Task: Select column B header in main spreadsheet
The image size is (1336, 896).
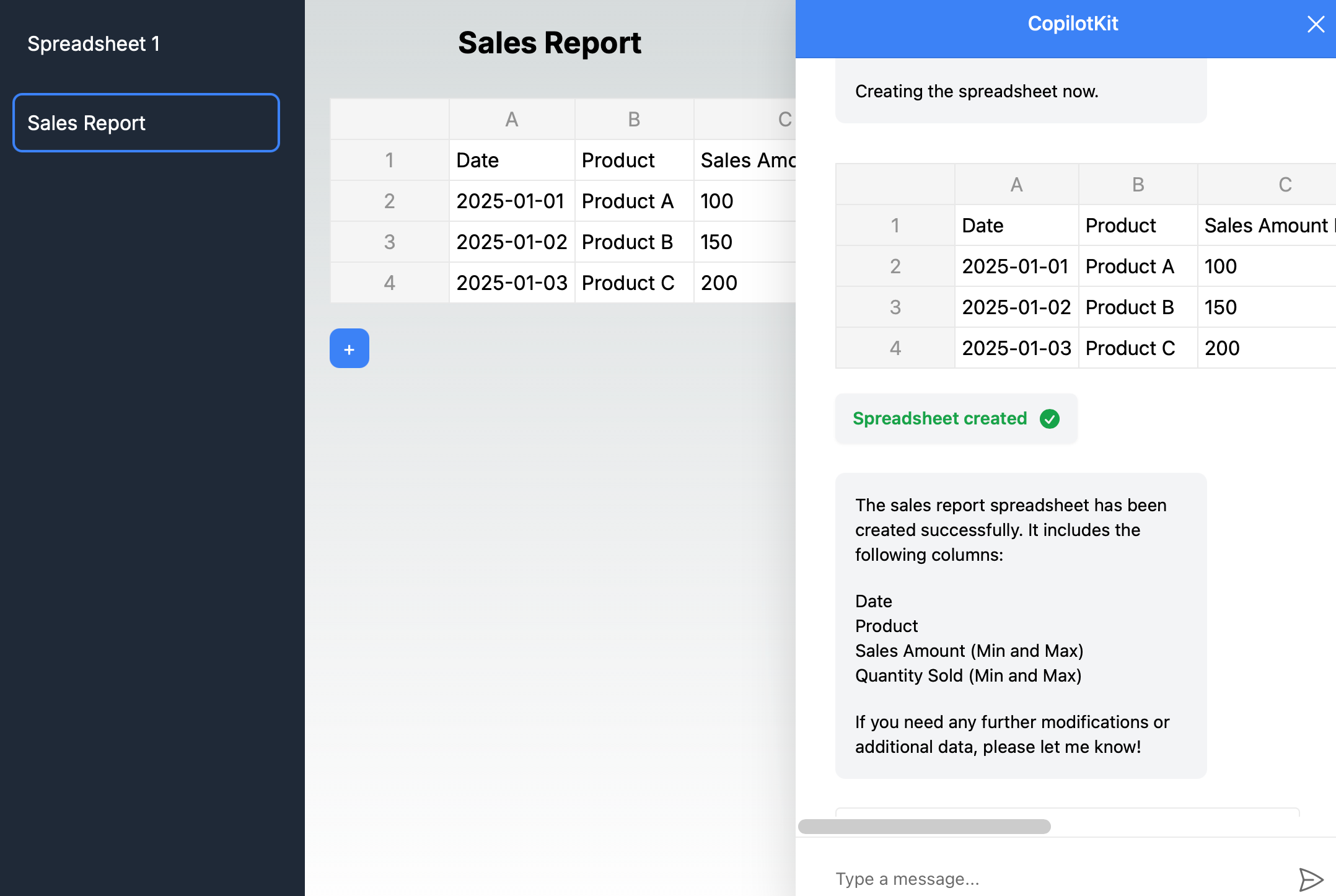Action: 634,119
